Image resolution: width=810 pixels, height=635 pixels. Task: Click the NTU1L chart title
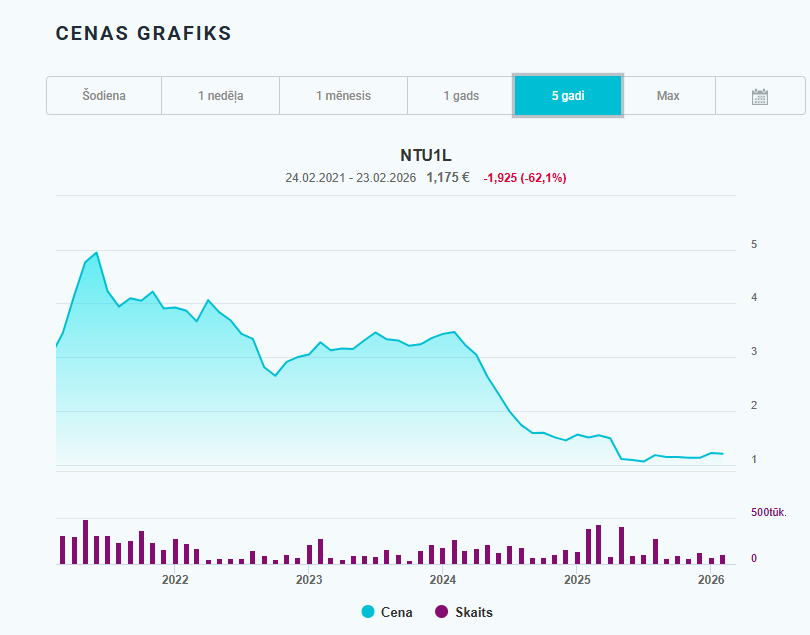pos(426,155)
